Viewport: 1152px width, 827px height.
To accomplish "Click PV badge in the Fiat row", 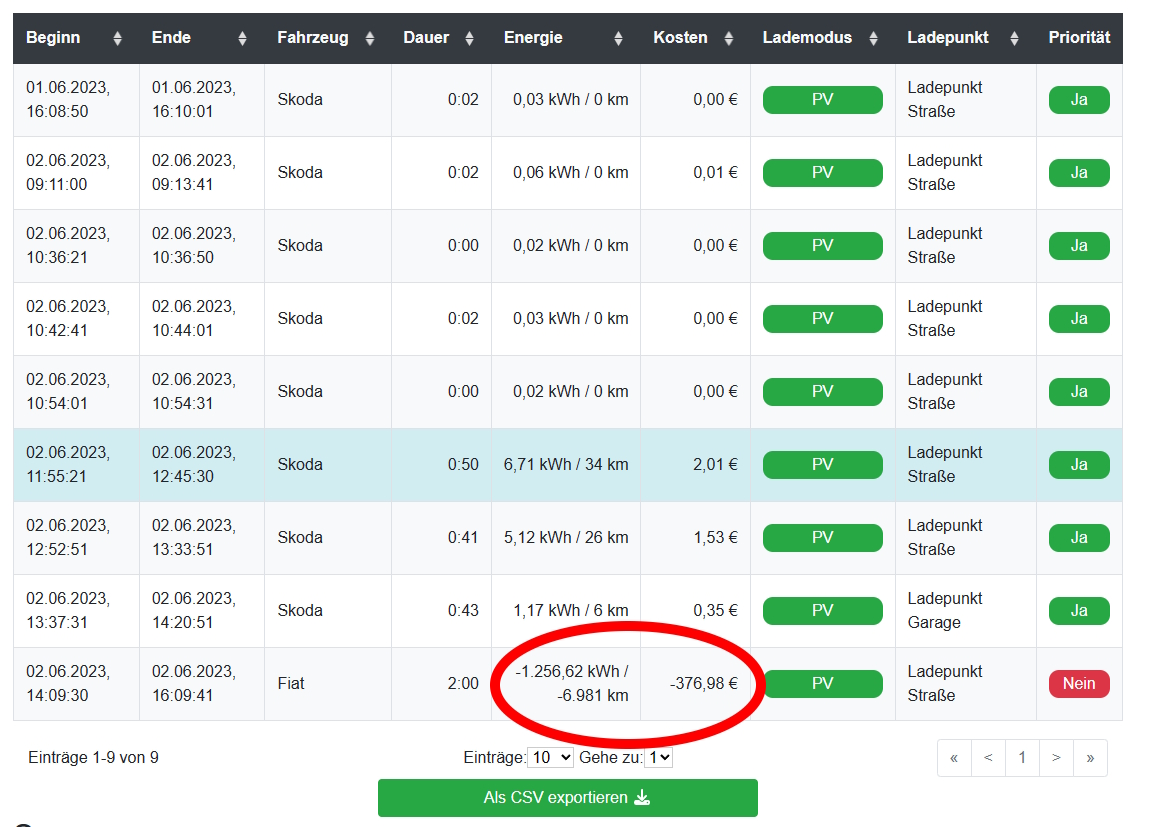I will 822,684.
